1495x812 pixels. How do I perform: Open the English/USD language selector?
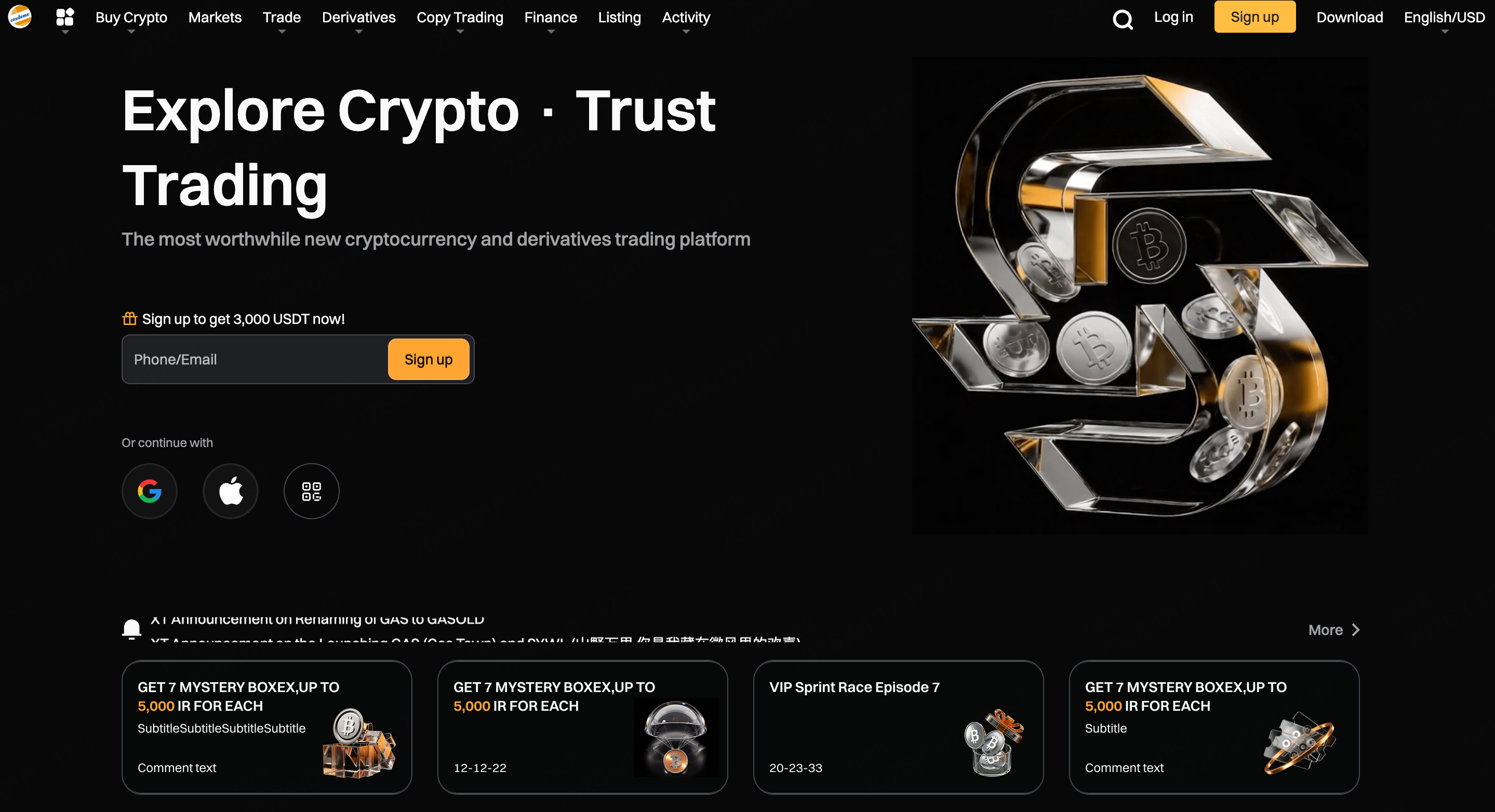pos(1445,18)
